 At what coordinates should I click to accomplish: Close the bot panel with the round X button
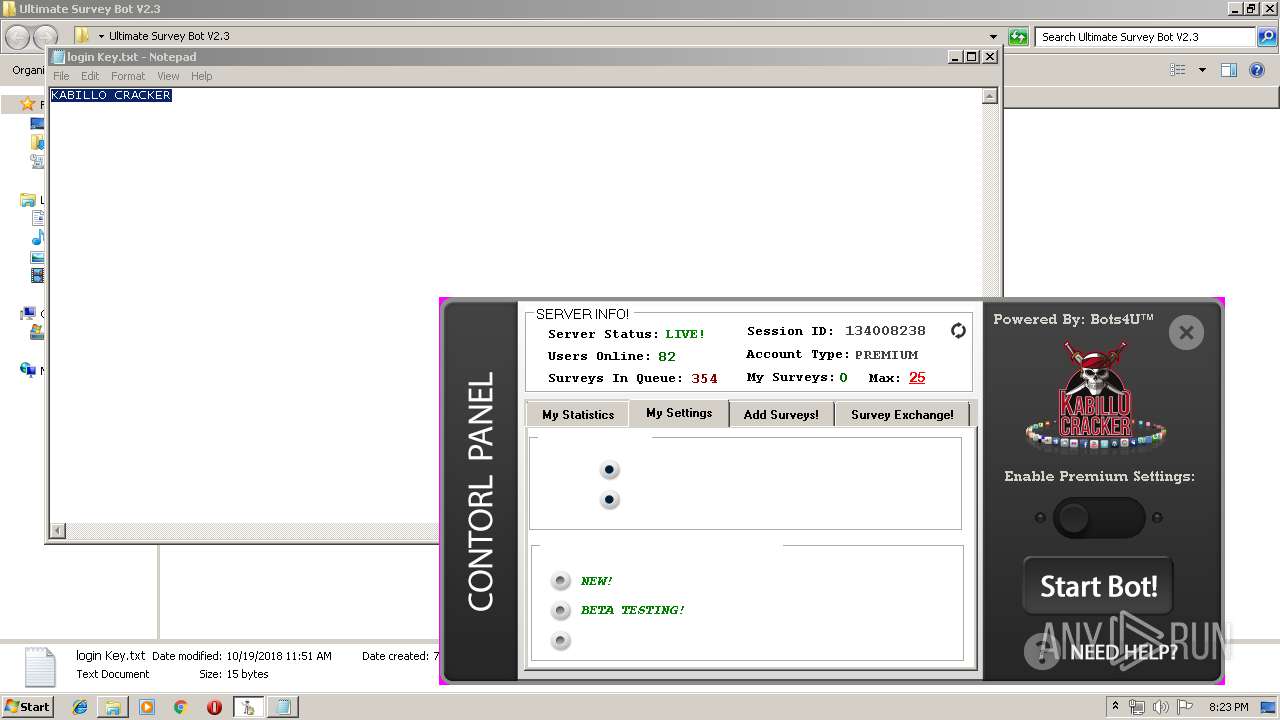[1186, 333]
